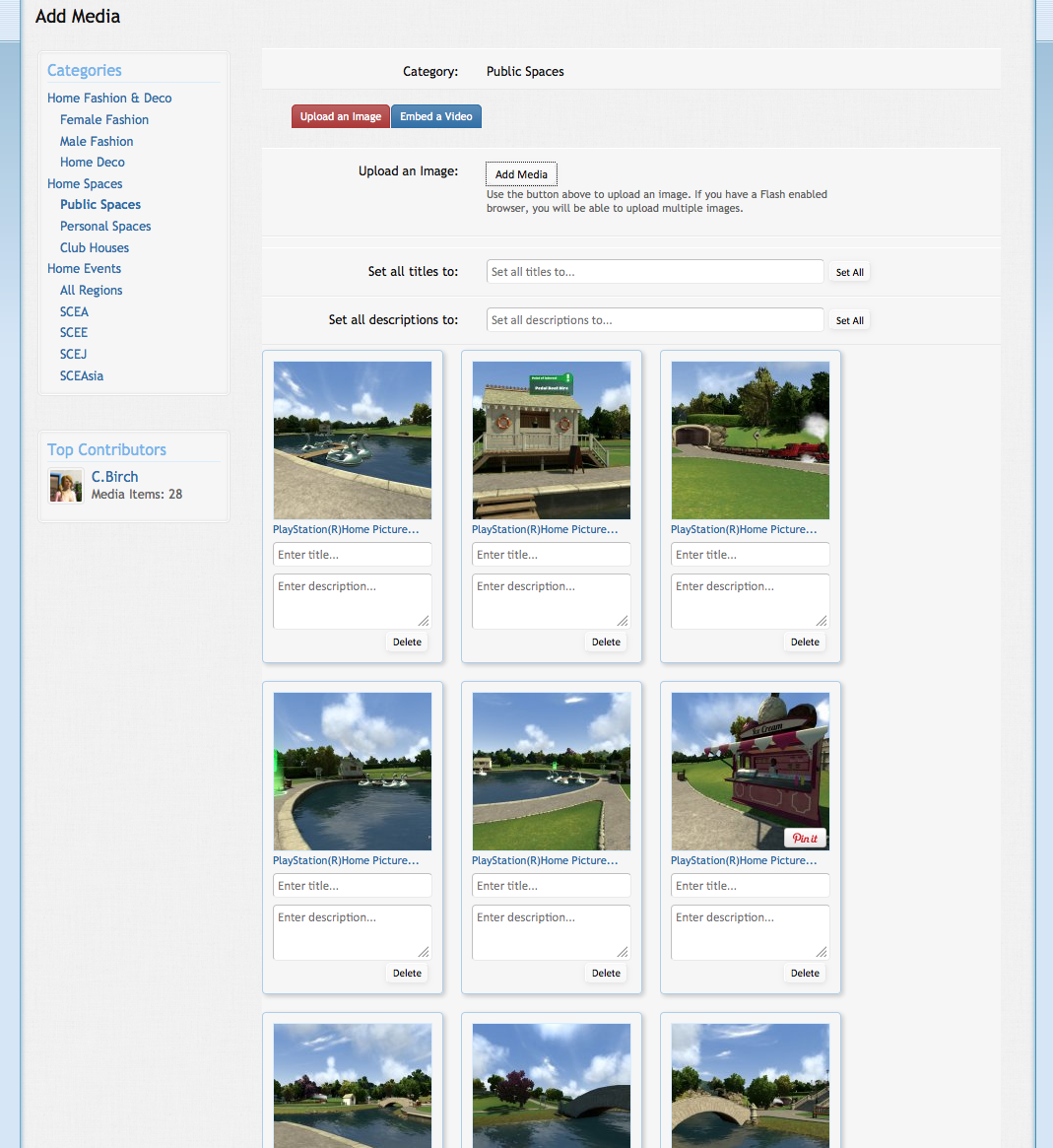Click the pond and footpath thumbnail

pyautogui.click(x=552, y=771)
